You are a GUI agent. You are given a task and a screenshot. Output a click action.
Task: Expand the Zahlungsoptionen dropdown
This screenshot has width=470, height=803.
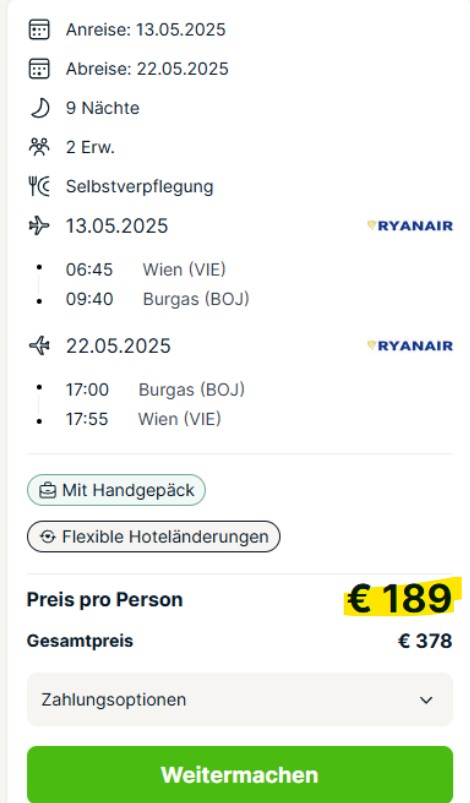pyautogui.click(x=240, y=700)
